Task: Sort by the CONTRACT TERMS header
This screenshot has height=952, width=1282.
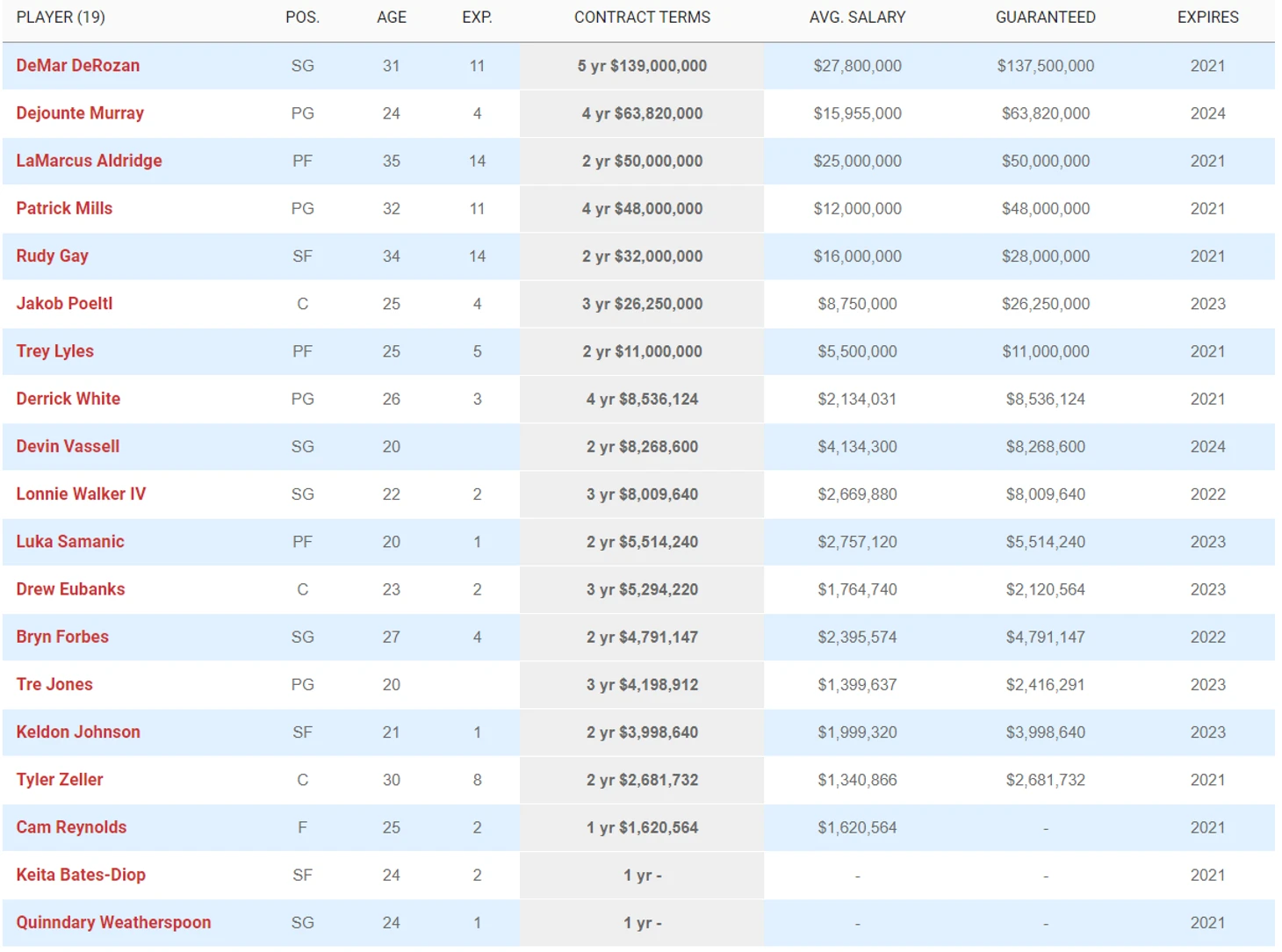Action: coord(642,18)
